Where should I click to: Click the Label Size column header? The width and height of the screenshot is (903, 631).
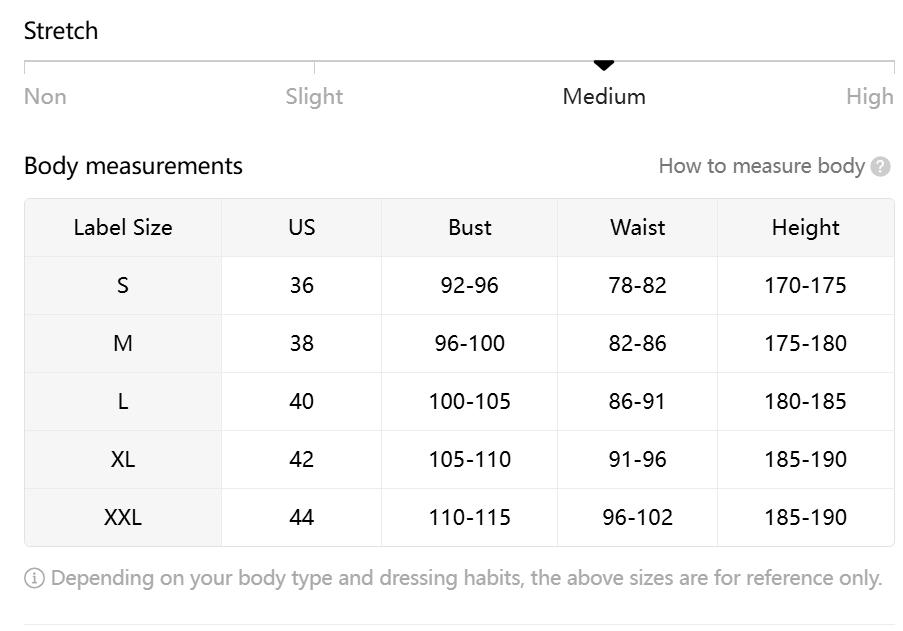pos(122,228)
